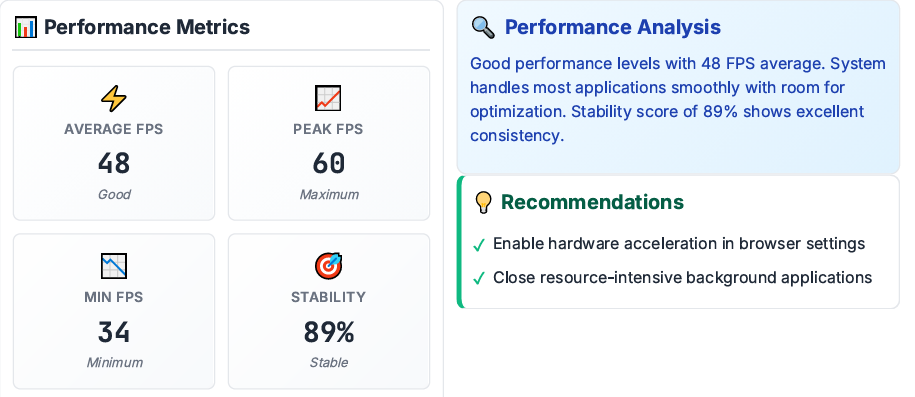Select the Min FPS value 34
The image size is (915, 397).
tap(114, 332)
